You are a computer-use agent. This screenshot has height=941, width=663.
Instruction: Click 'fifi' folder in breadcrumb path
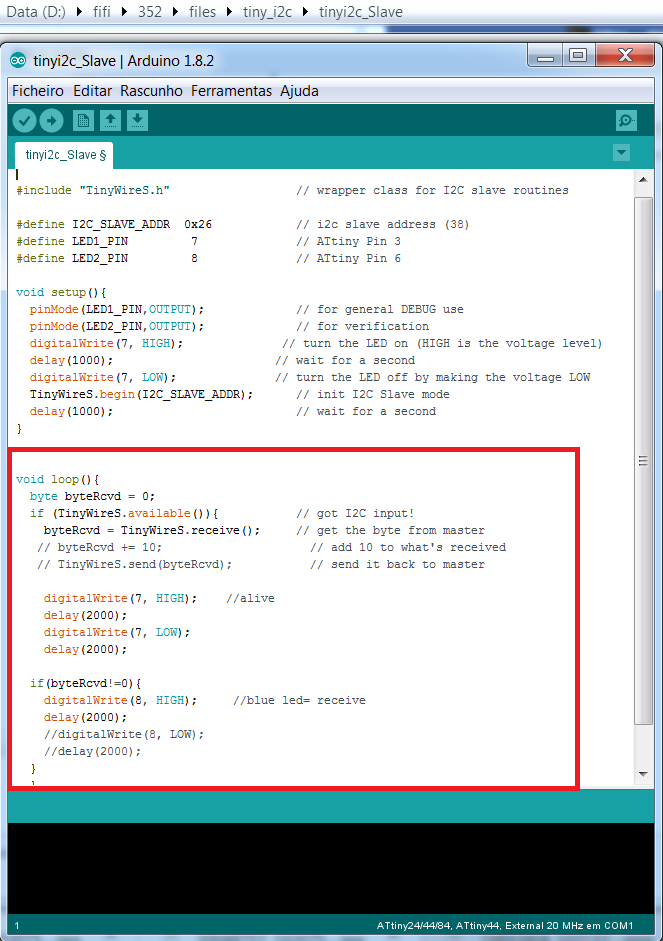(101, 12)
